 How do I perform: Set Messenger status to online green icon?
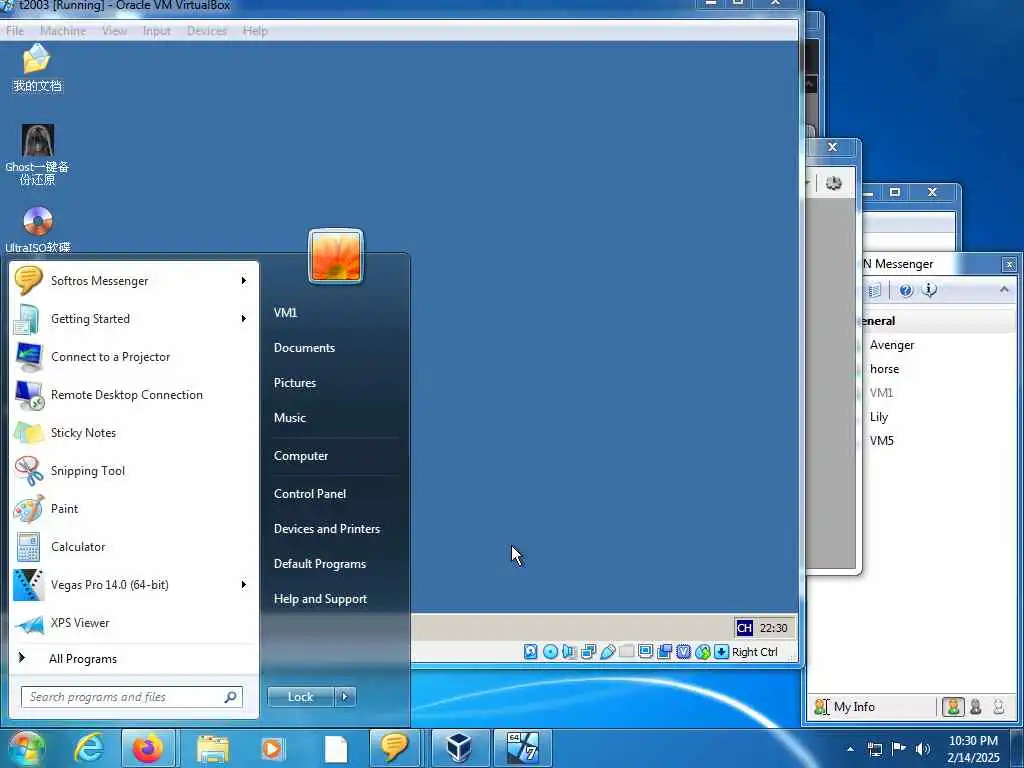pyautogui.click(x=953, y=707)
